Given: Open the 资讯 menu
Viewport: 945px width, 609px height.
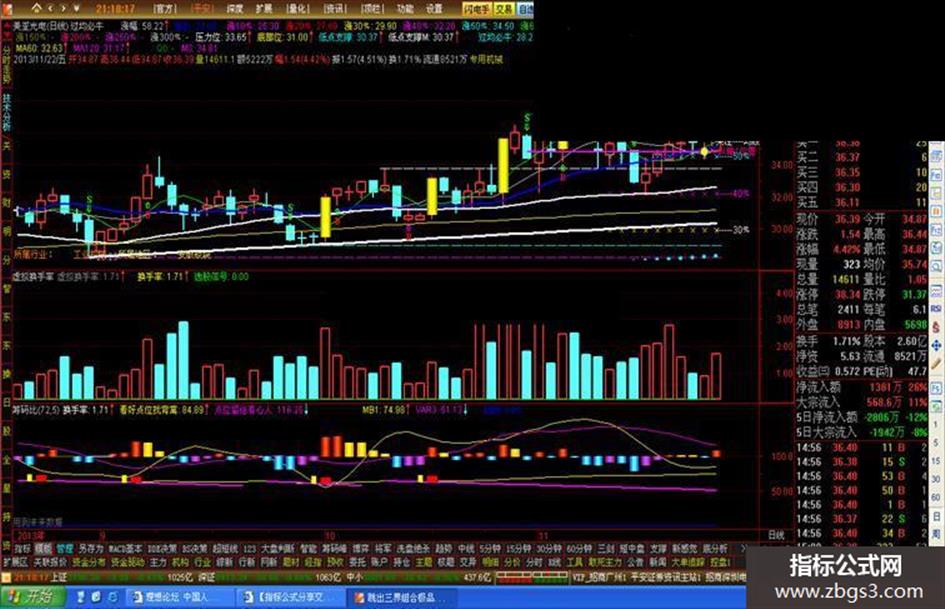Looking at the screenshot, I should (x=335, y=8).
